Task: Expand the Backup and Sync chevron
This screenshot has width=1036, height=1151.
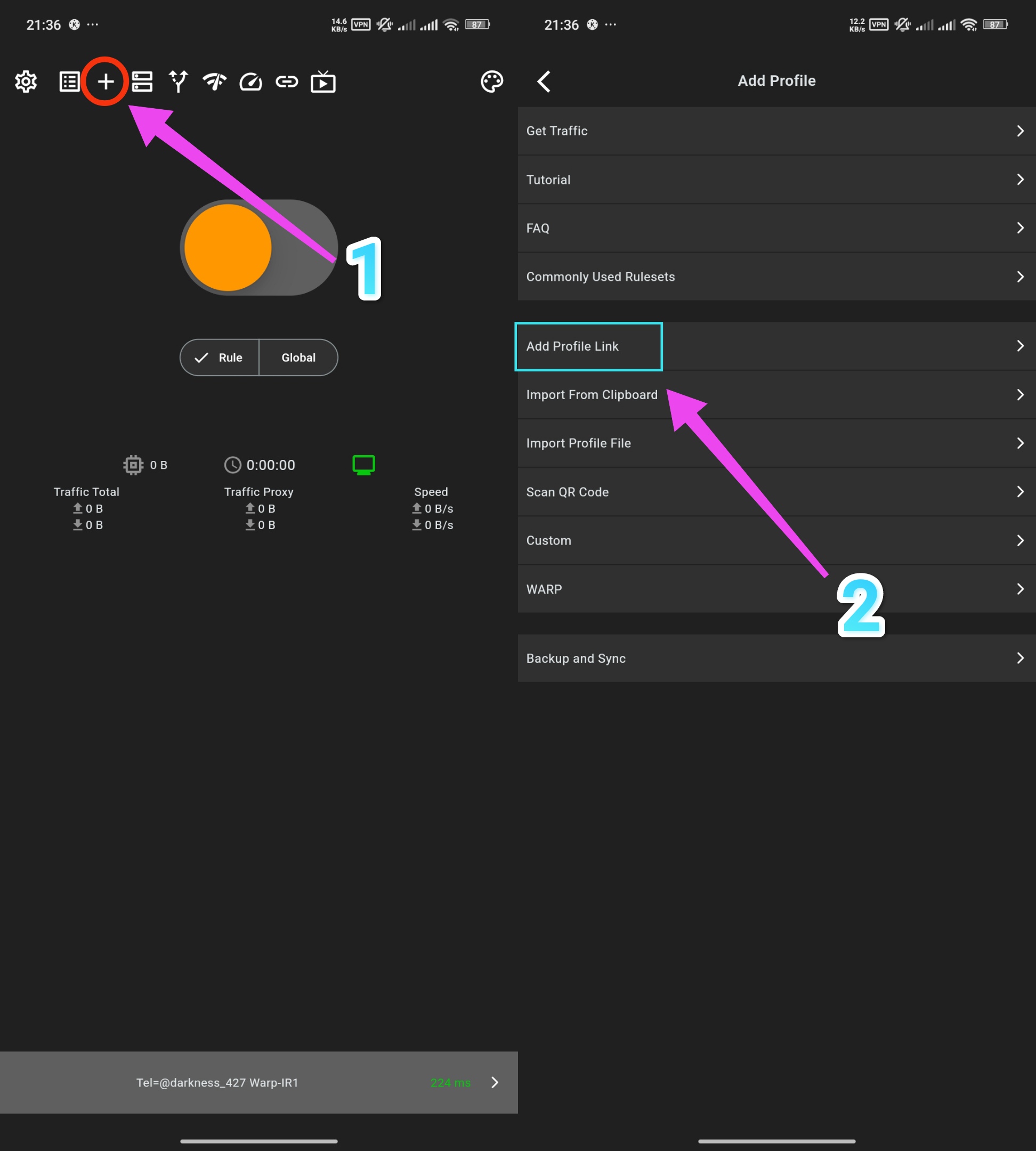Action: pyautogui.click(x=1019, y=658)
